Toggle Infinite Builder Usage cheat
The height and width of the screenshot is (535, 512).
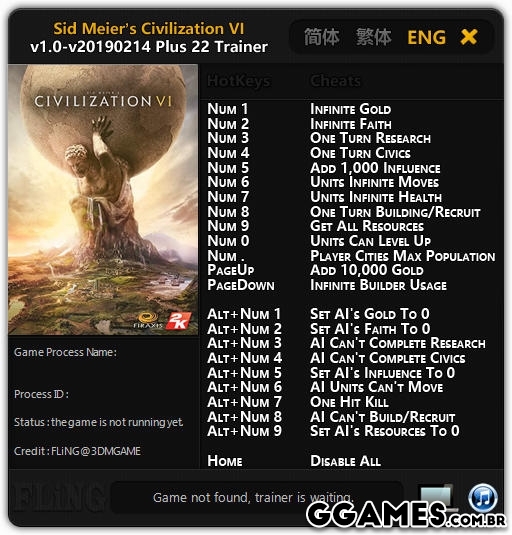(x=378, y=285)
